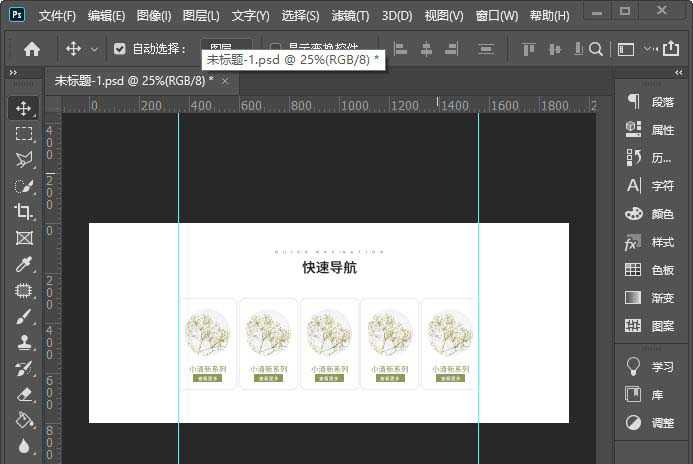The width and height of the screenshot is (693, 464).
Task: Open the 色板 (Swatches) panel
Action: (x=651, y=270)
